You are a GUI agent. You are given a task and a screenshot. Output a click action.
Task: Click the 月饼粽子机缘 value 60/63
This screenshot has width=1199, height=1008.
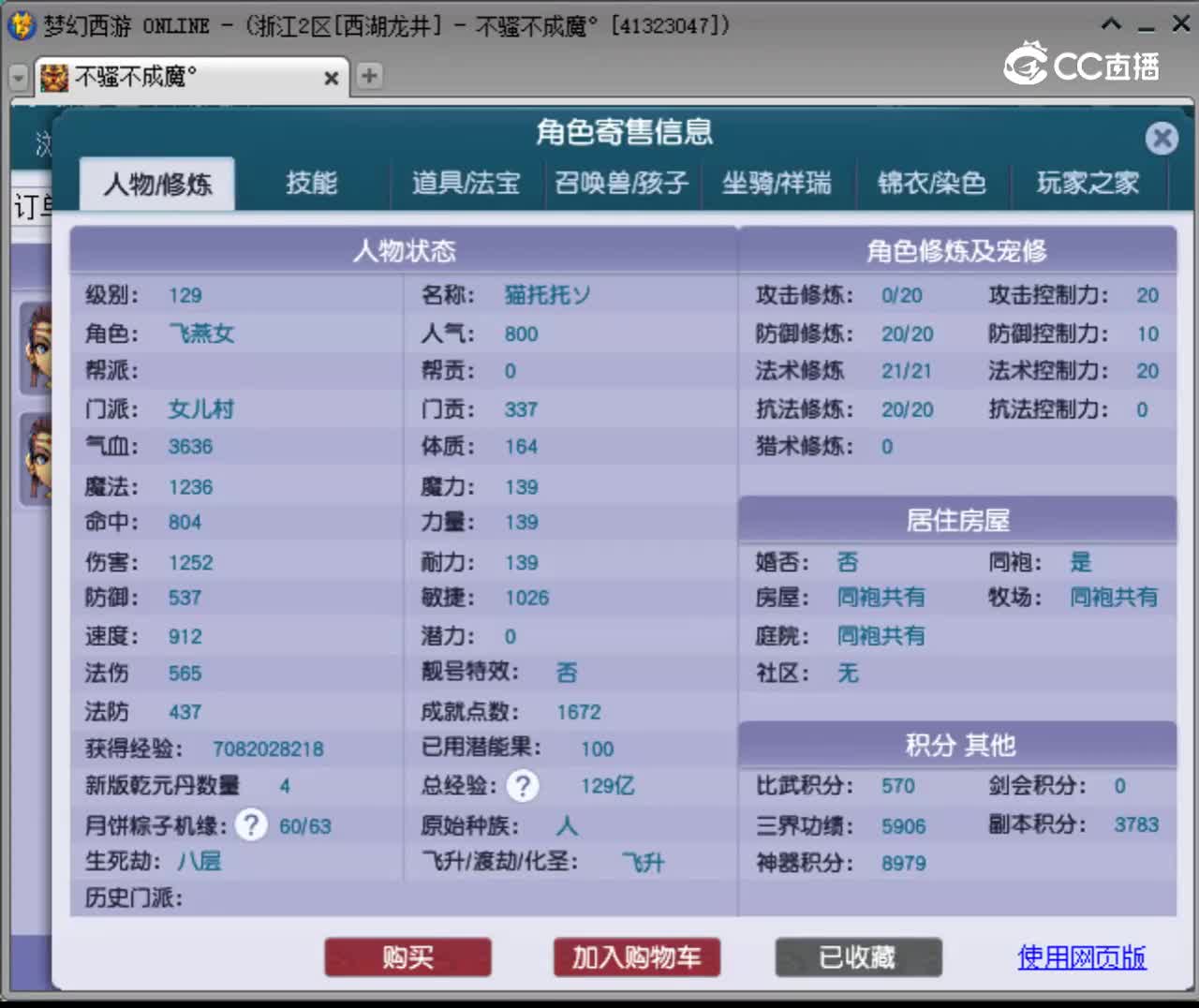[x=305, y=826]
